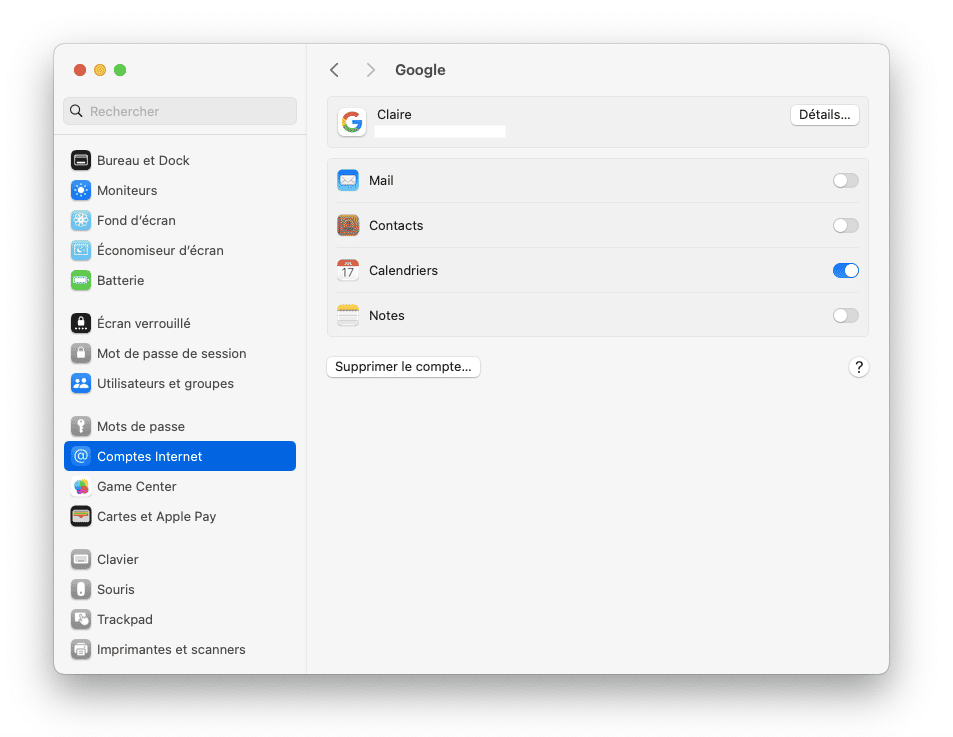Disable the Calendriers toggle
The height and width of the screenshot is (737, 953).
point(845,270)
